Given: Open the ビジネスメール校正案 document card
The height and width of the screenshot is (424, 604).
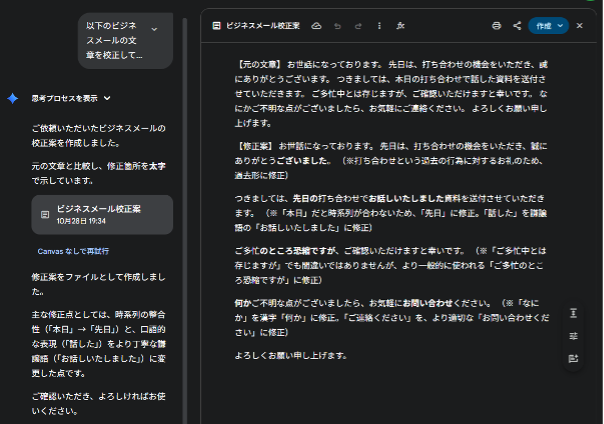Looking at the screenshot, I should [101, 214].
